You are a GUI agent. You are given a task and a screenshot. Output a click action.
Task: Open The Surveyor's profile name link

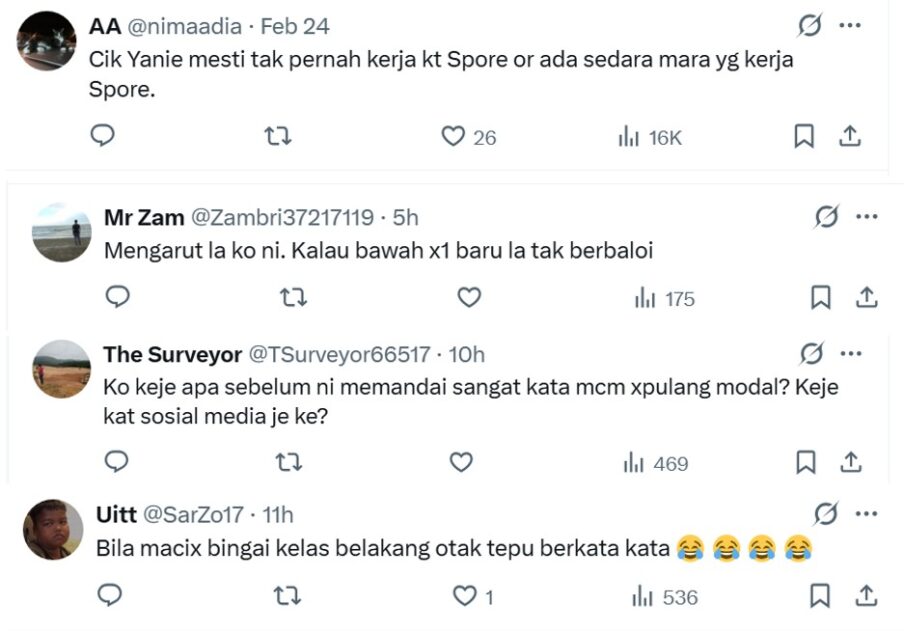click(x=172, y=354)
